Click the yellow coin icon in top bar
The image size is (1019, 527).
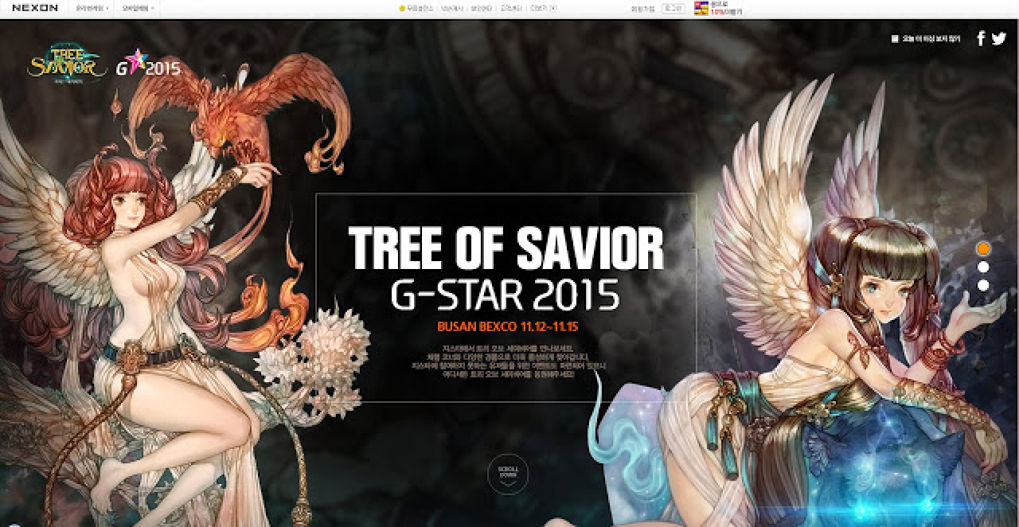click(402, 8)
